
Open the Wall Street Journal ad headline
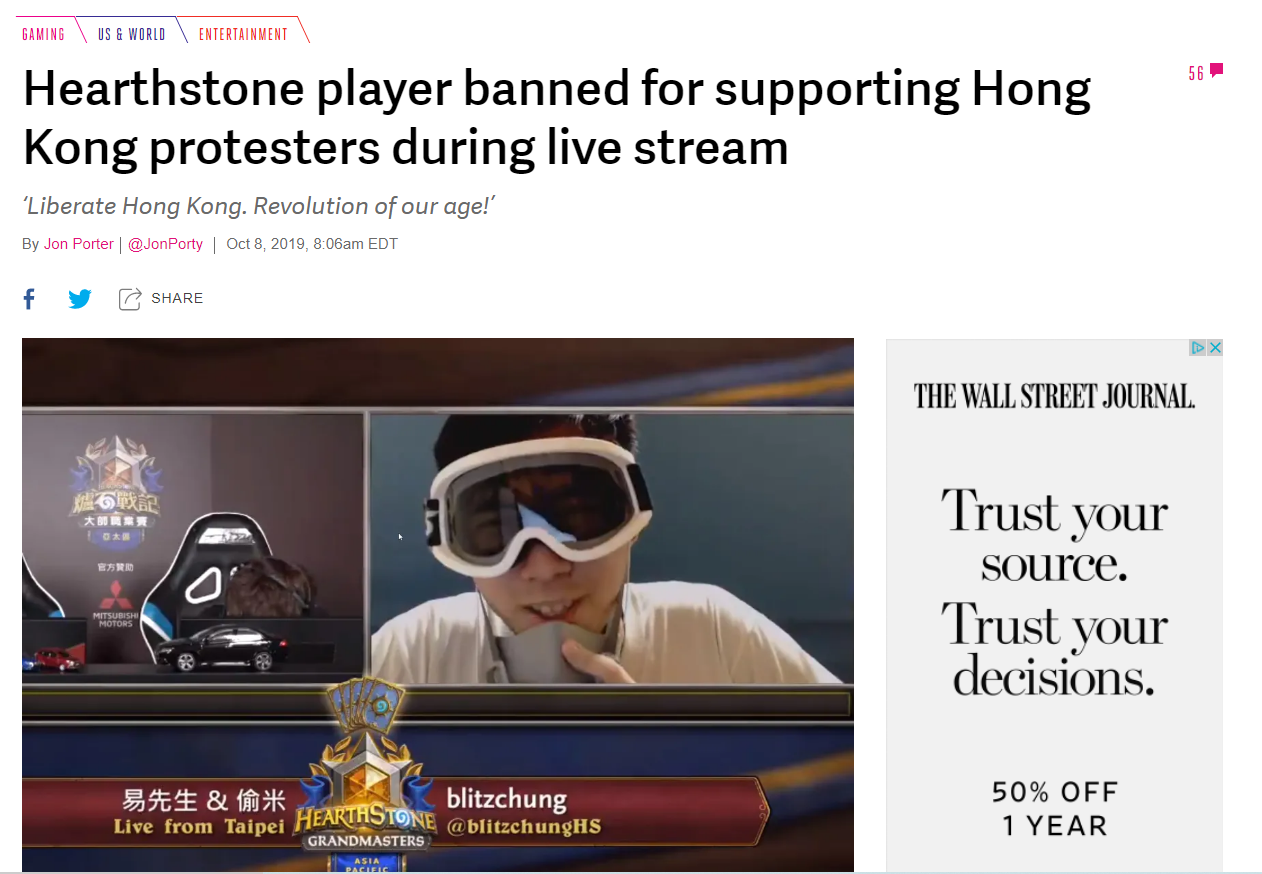tap(1054, 396)
